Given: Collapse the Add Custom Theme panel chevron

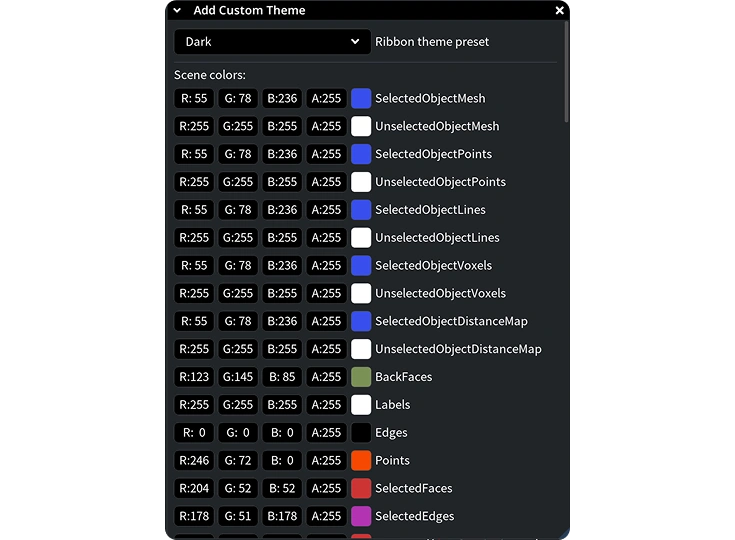Looking at the screenshot, I should [177, 10].
